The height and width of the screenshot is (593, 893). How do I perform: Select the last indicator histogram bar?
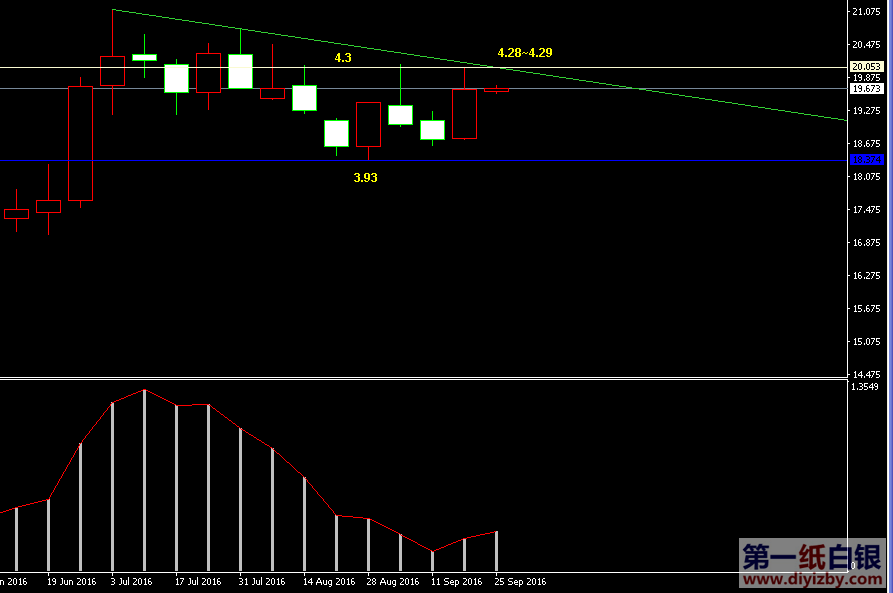click(496, 550)
